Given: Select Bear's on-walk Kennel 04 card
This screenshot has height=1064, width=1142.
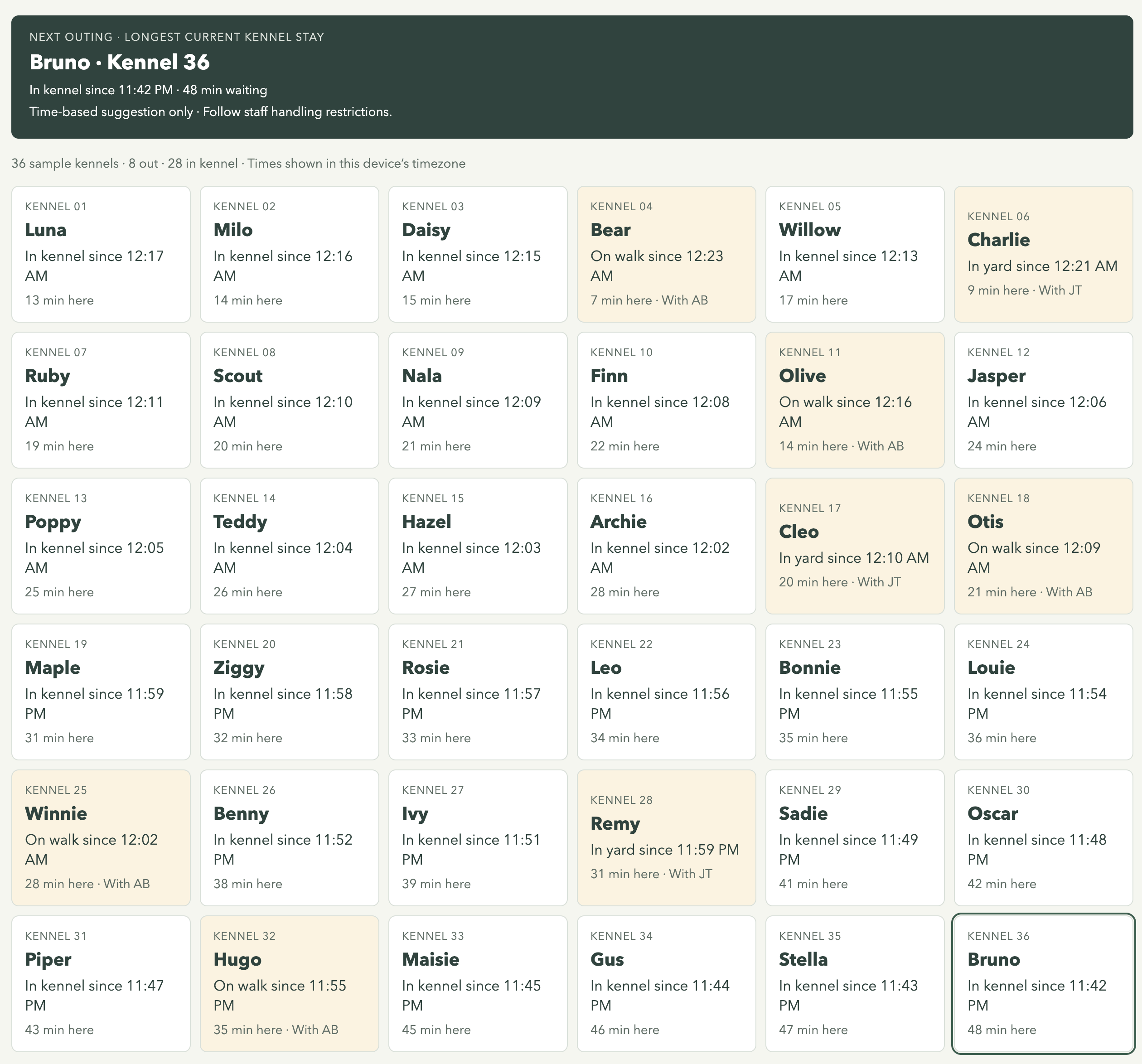Looking at the screenshot, I should 666,254.
